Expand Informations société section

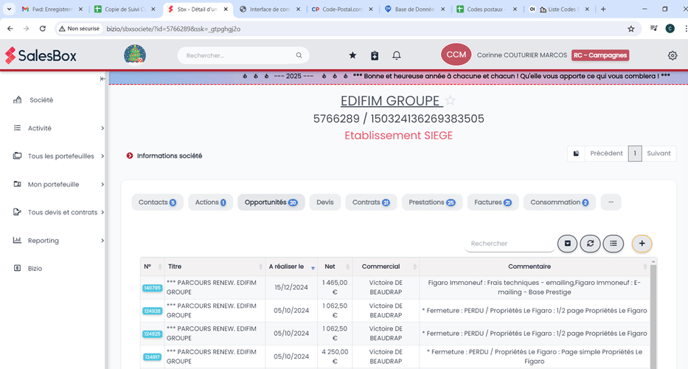coord(165,156)
